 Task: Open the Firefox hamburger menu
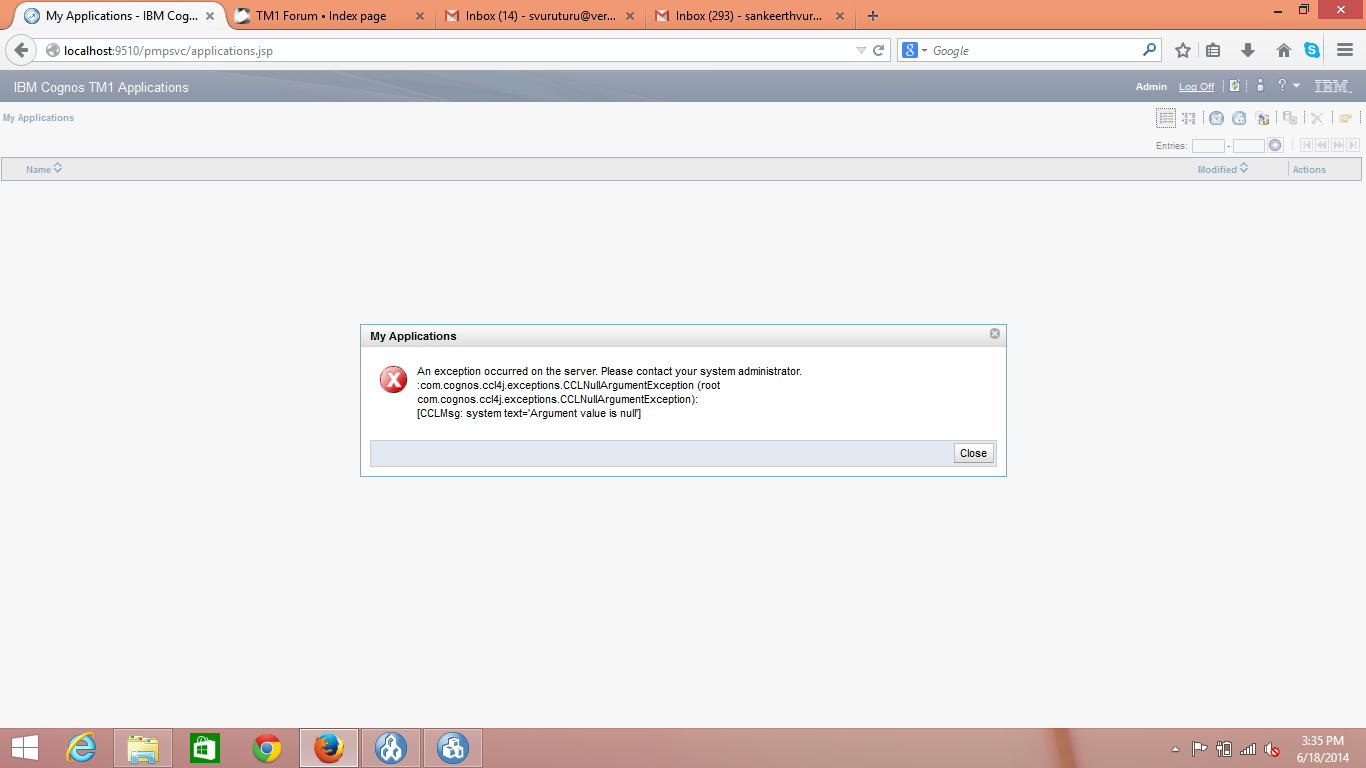click(x=1345, y=50)
